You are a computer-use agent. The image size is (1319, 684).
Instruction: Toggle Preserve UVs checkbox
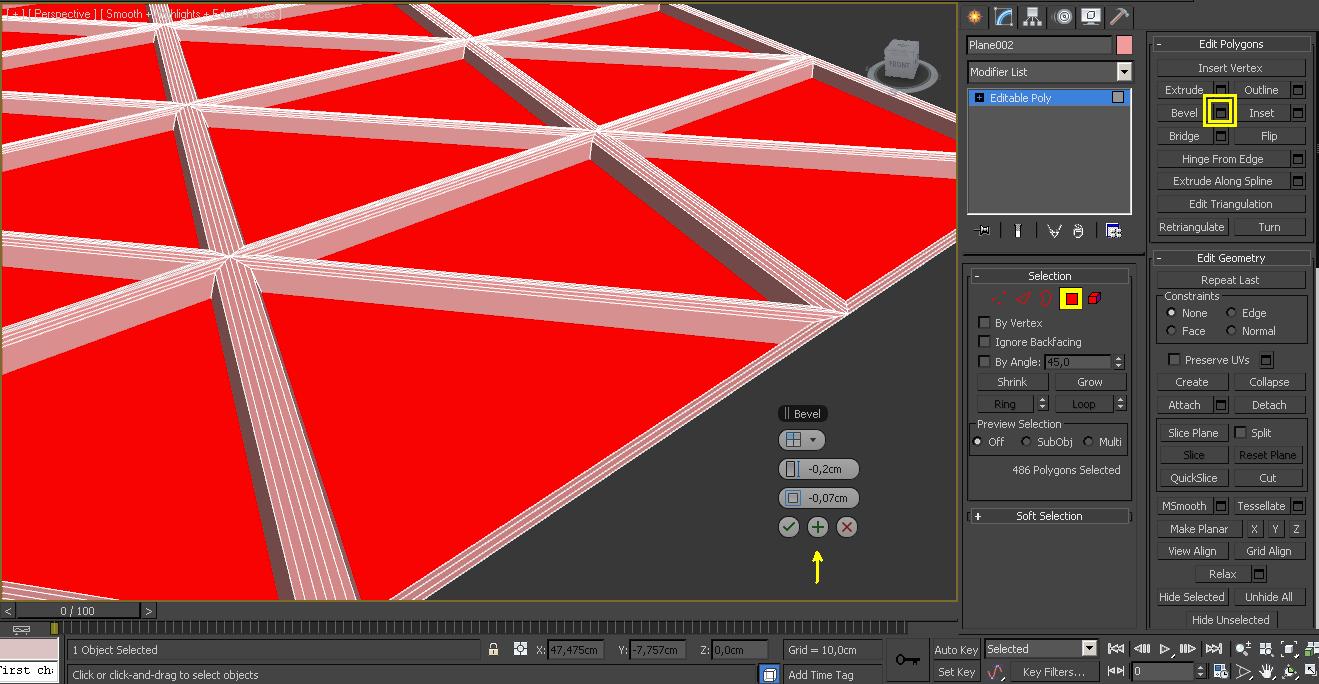click(1174, 360)
